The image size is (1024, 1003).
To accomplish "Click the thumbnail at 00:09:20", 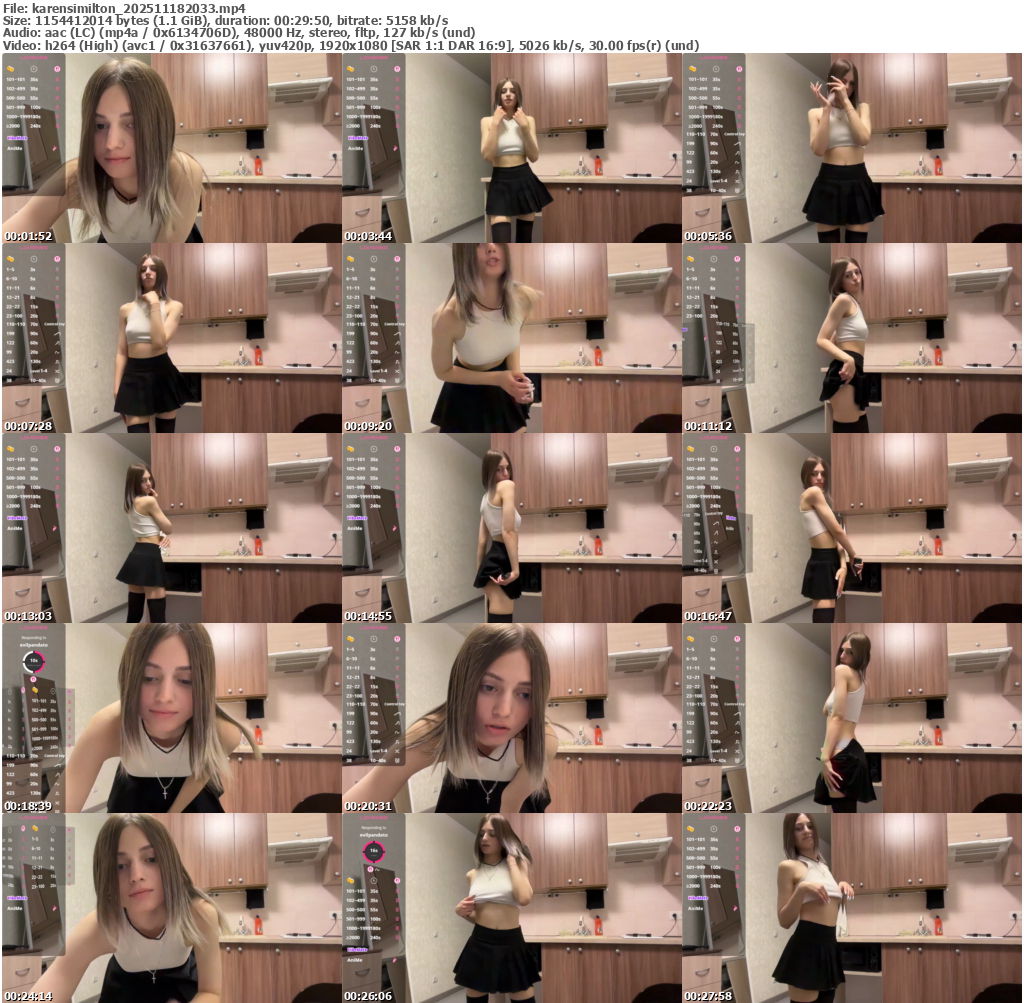I will tap(512, 338).
